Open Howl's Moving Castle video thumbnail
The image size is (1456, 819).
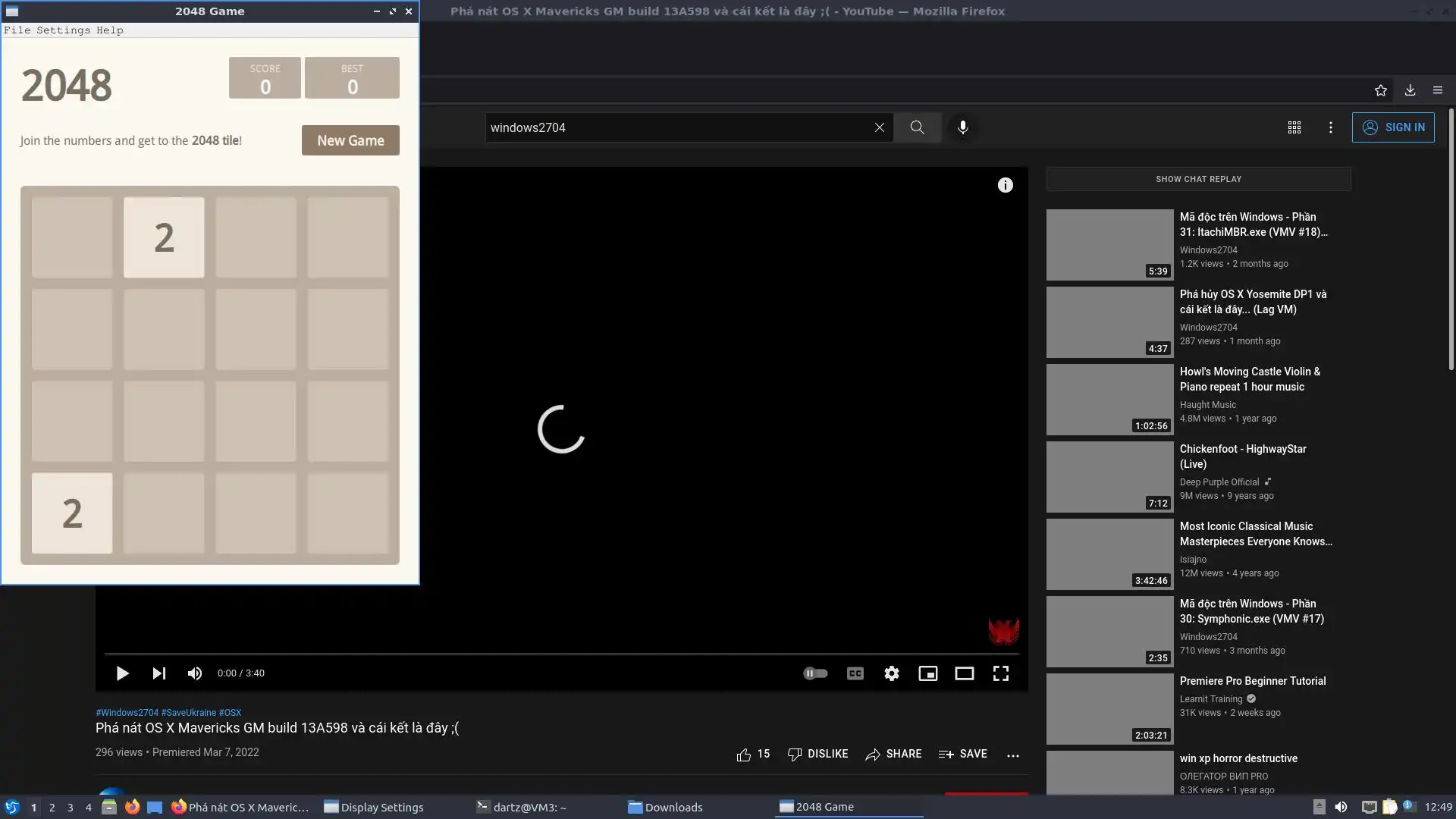coord(1109,400)
